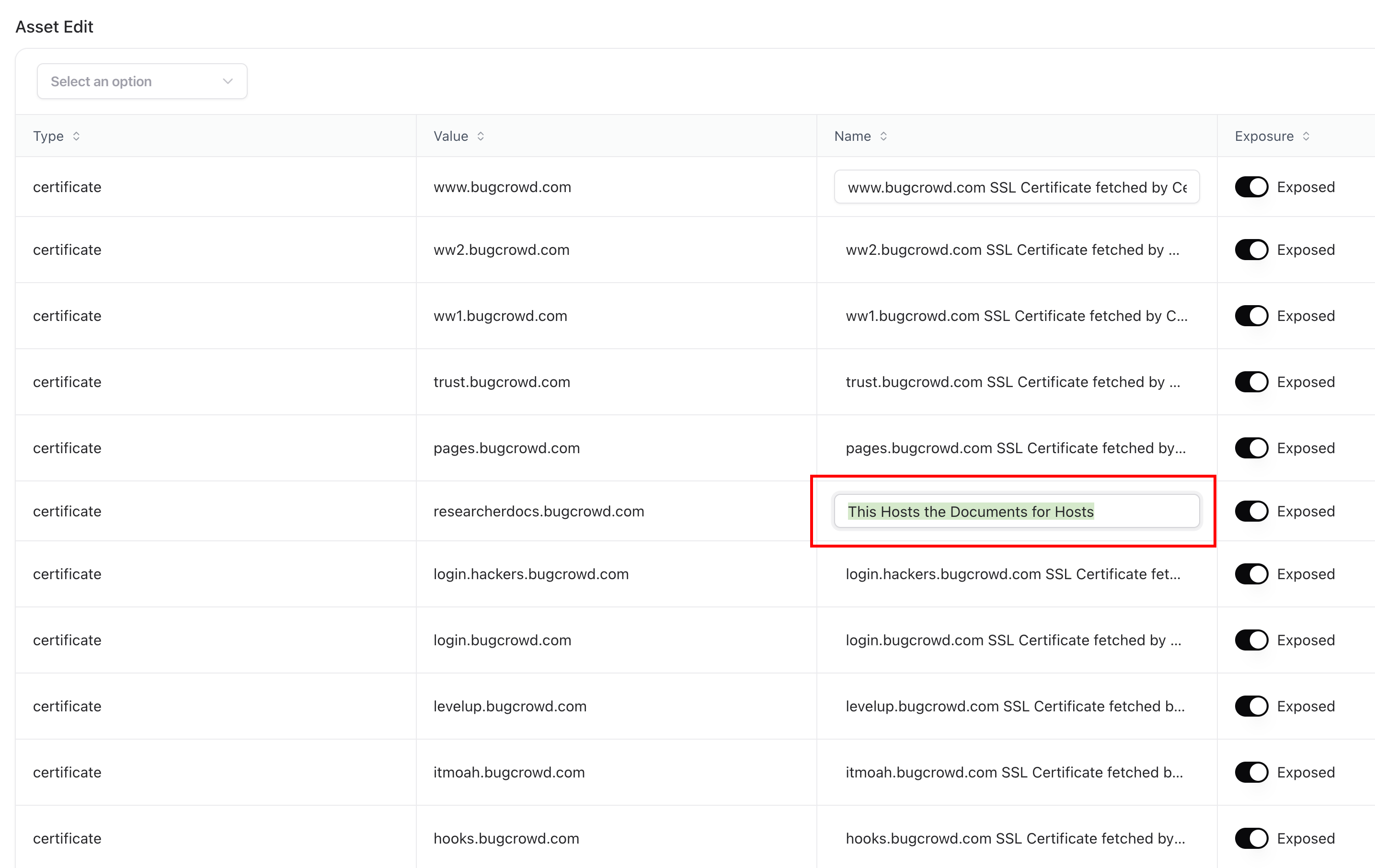This screenshot has width=1375, height=868.
Task: Toggle researcherdocs.bugcrowd.com exposure switch
Action: [x=1251, y=511]
